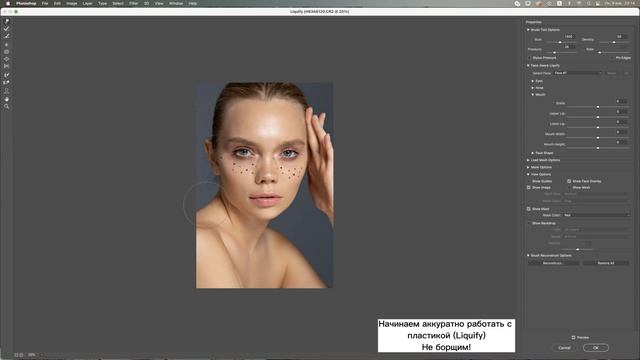This screenshot has width=640, height=360.
Task: Collapse the Brush Tool Options section
Action: click(528, 30)
